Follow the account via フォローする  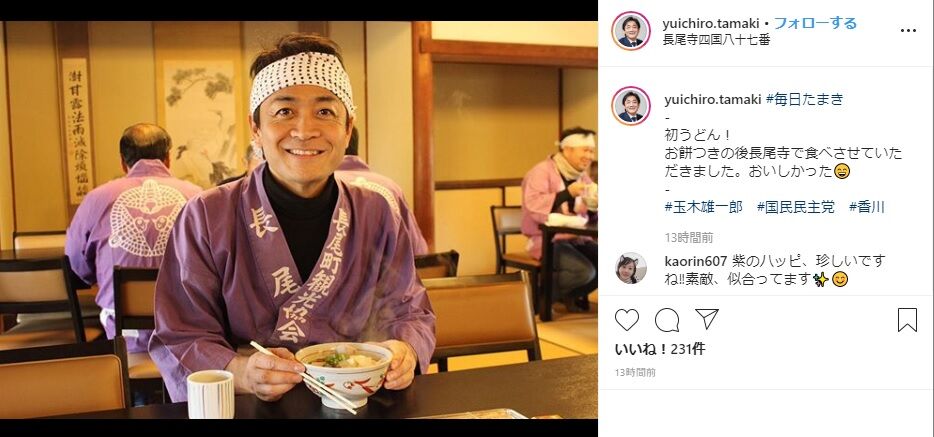[815, 23]
